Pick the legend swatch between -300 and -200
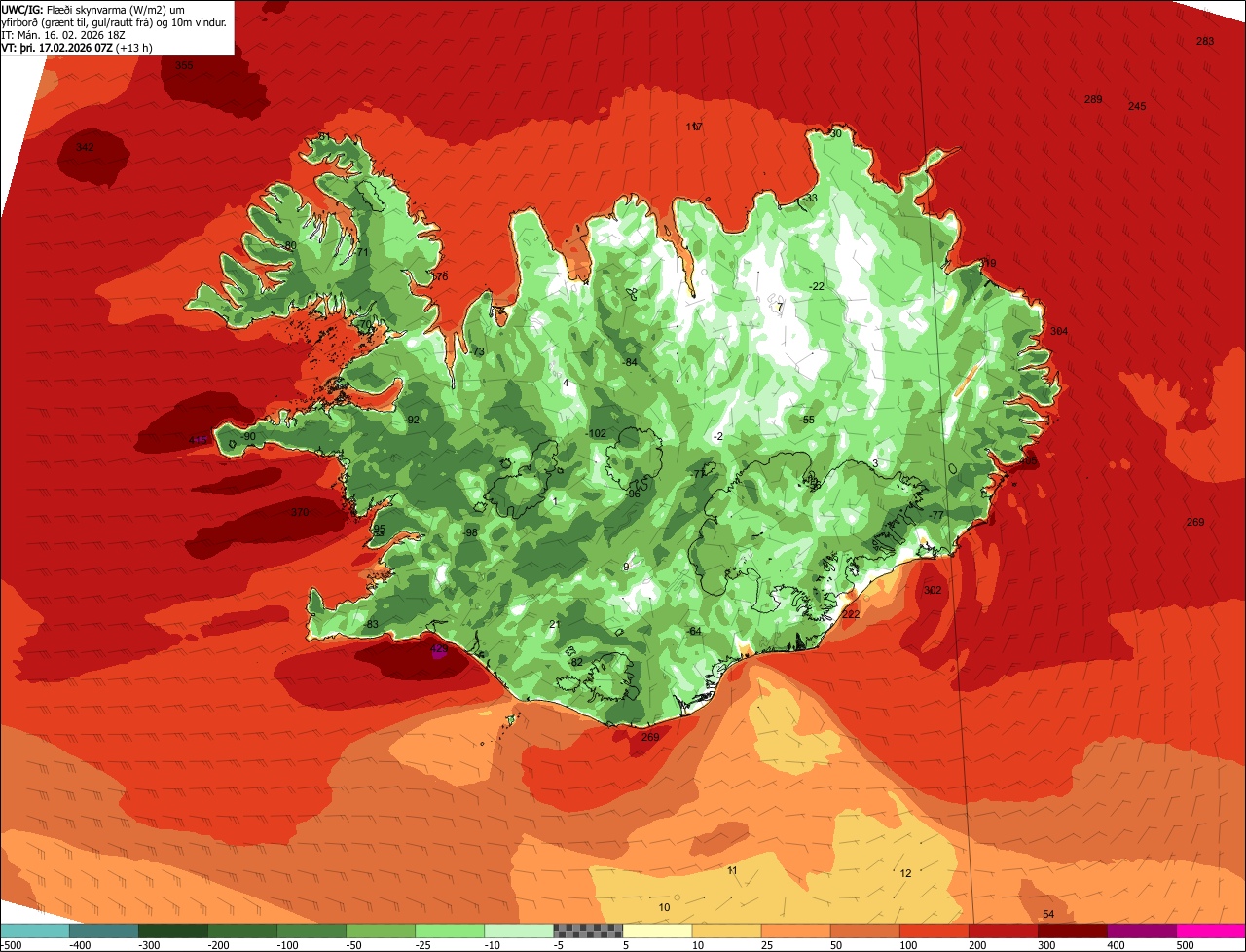The image size is (1246, 952). [173, 931]
